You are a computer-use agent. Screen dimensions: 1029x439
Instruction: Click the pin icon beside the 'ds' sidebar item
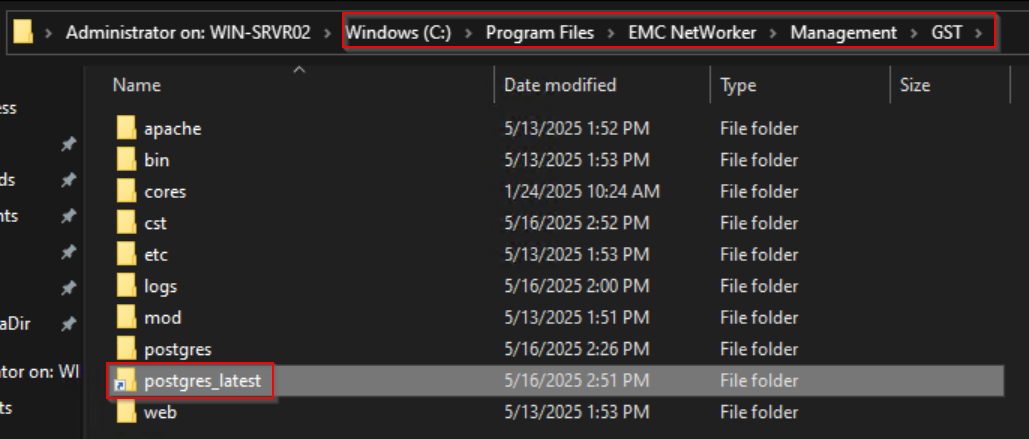[x=68, y=180]
